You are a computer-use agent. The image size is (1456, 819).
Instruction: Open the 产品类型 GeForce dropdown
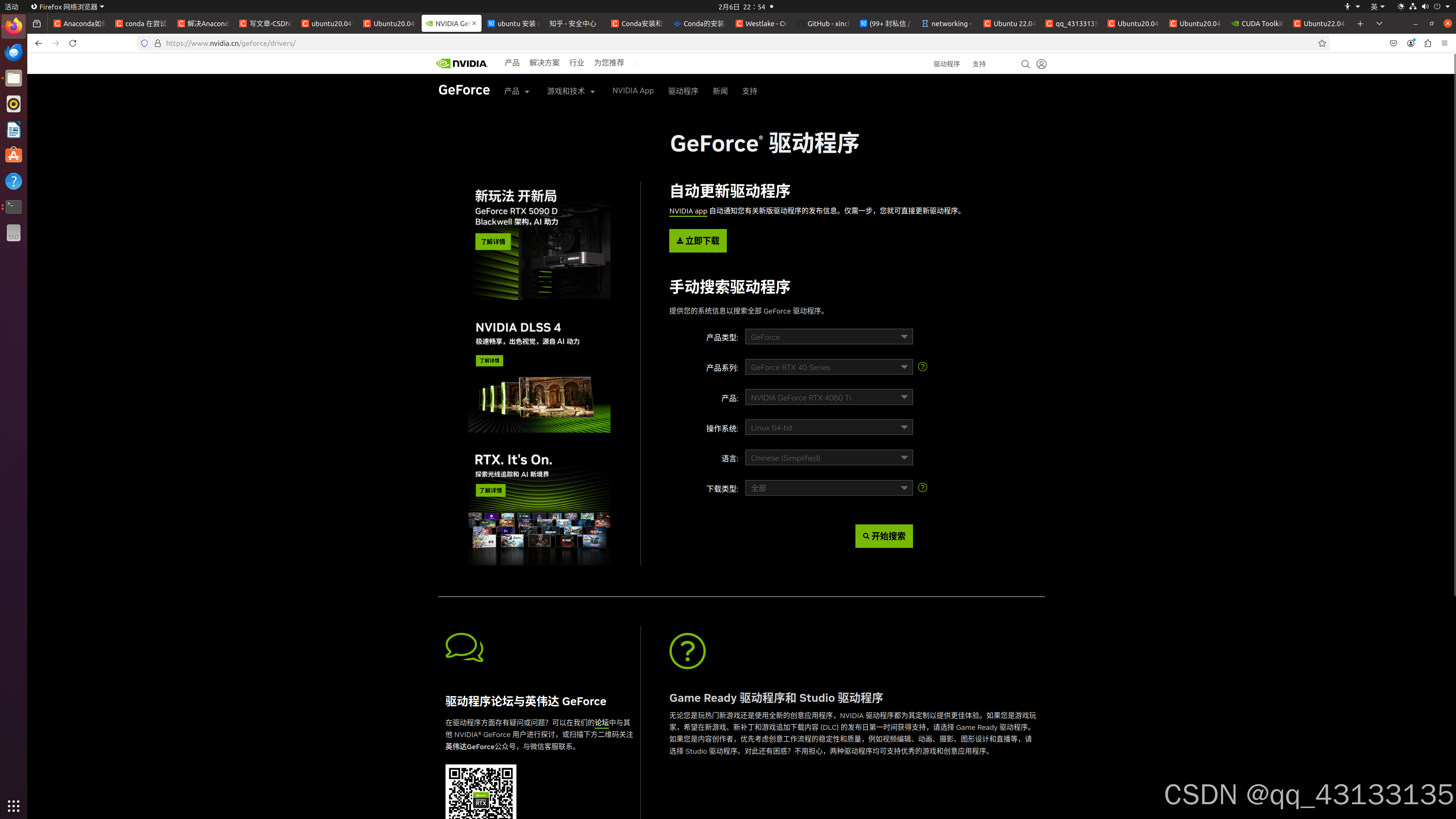click(x=828, y=337)
